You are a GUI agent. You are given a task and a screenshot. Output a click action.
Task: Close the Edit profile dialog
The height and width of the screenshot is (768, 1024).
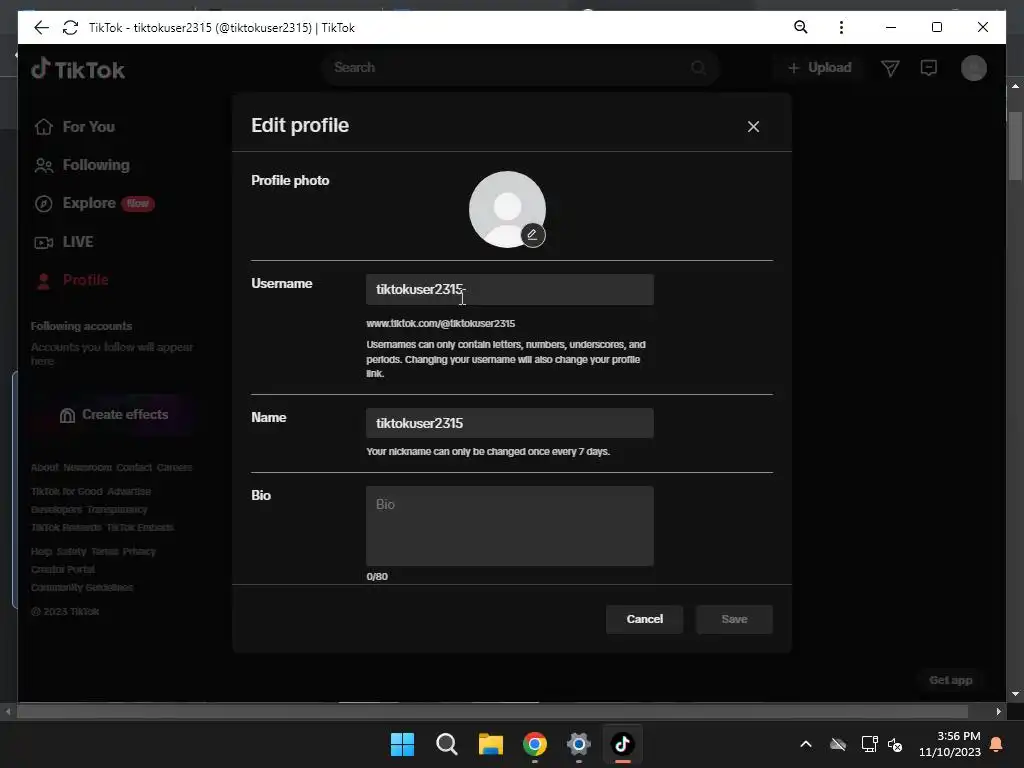click(753, 127)
